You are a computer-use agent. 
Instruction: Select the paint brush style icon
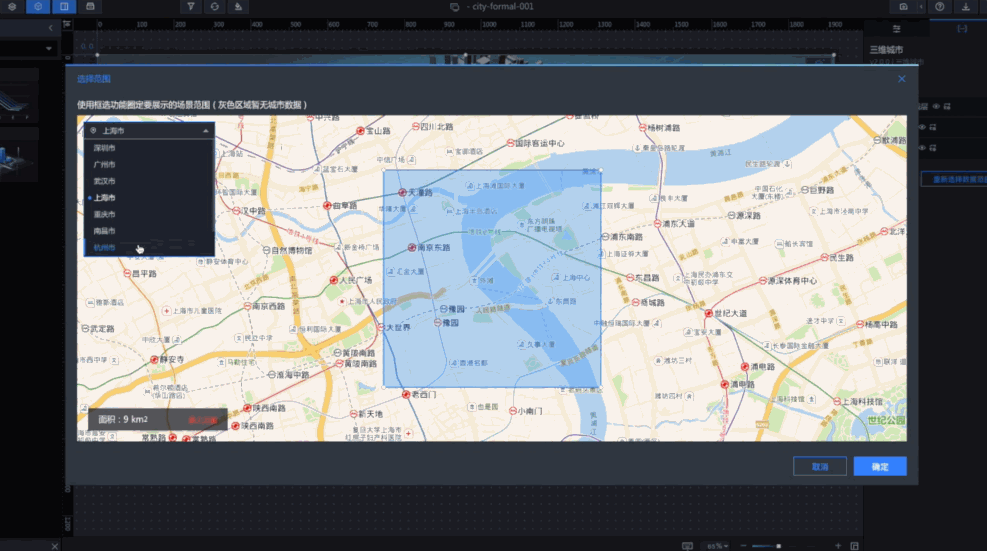click(x=238, y=6)
